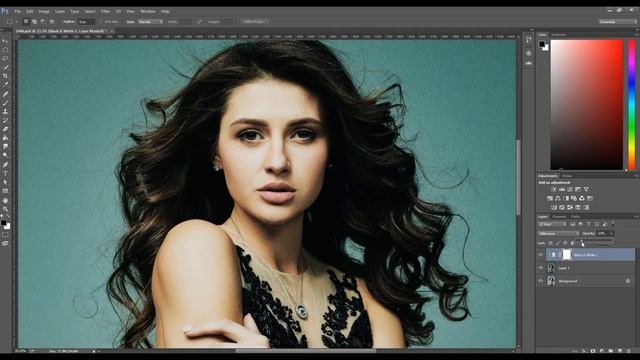The width and height of the screenshot is (640, 360).
Task: Add a Channel Mixer adjustment
Action: click(582, 198)
